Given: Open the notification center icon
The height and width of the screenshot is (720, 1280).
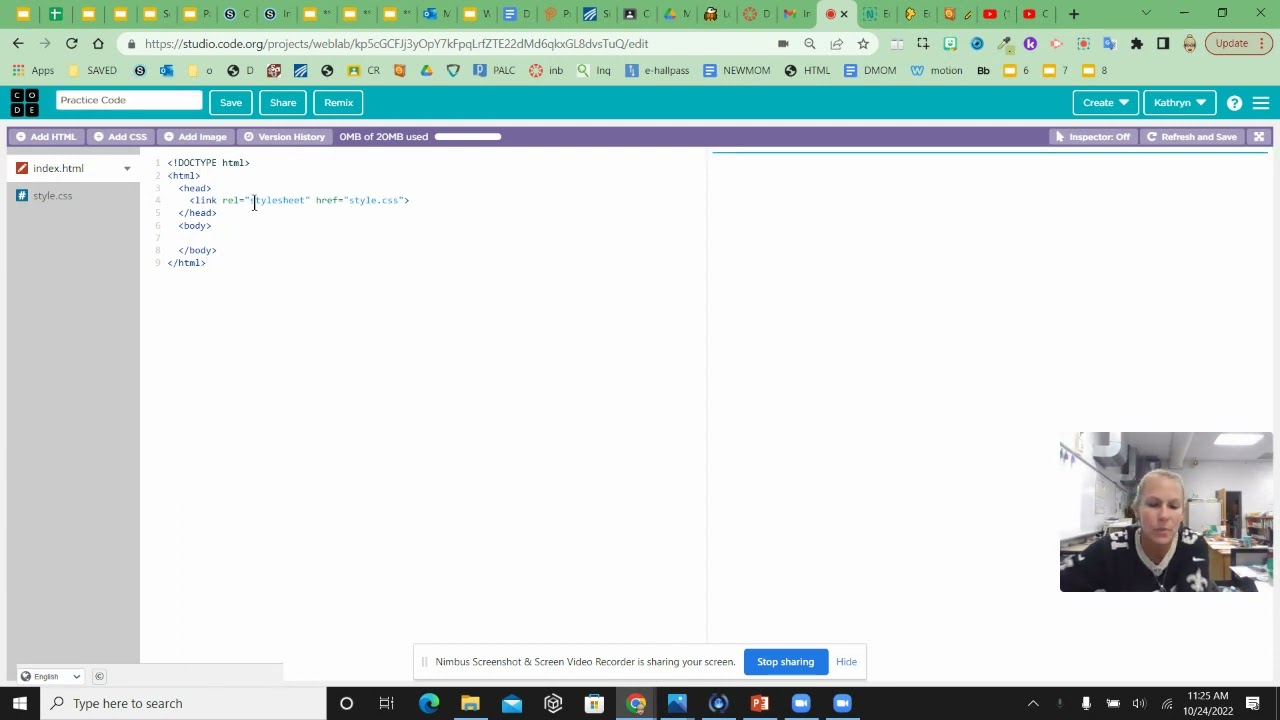Looking at the screenshot, I should point(1253,703).
